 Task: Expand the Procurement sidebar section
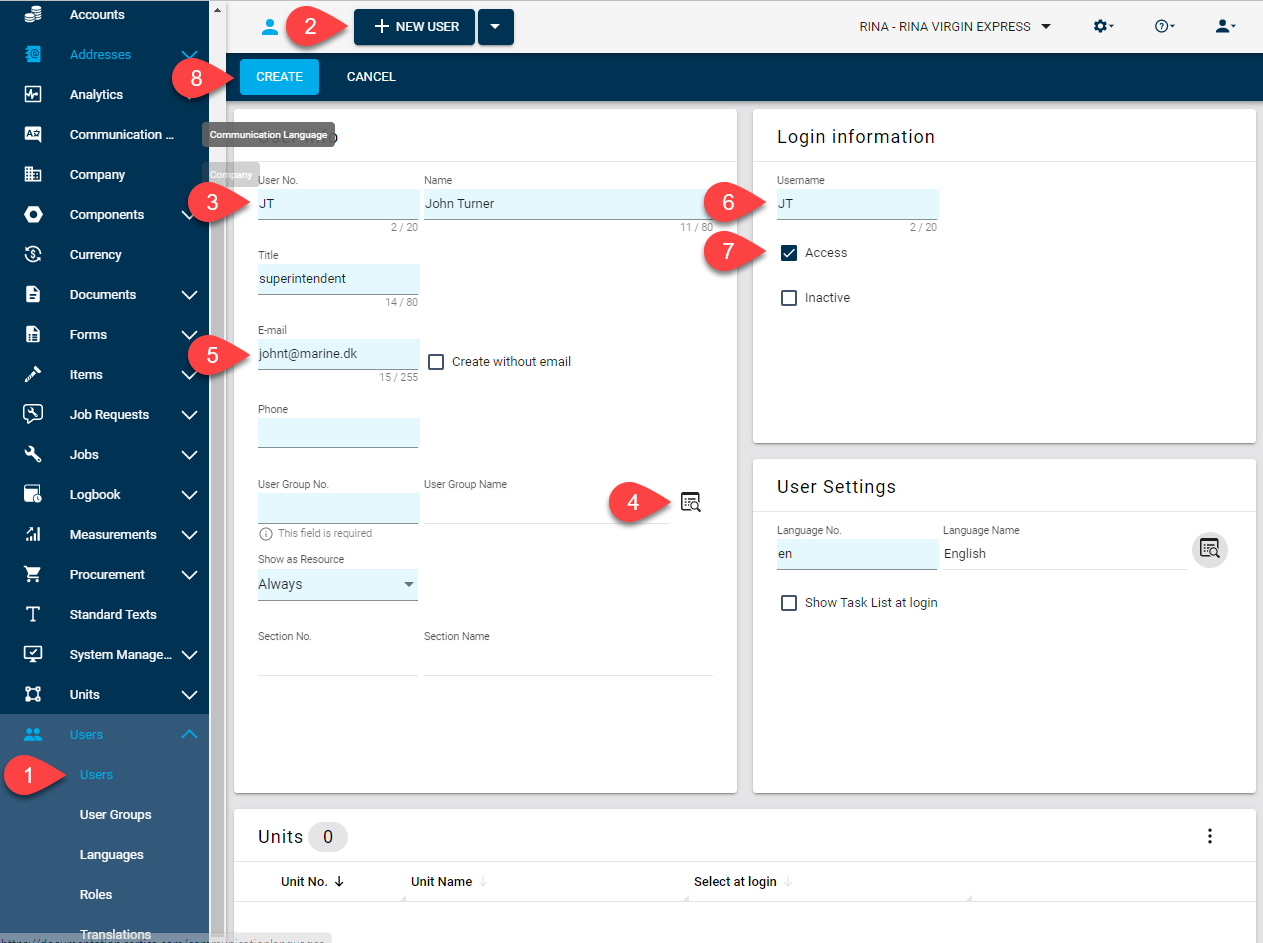pos(189,575)
